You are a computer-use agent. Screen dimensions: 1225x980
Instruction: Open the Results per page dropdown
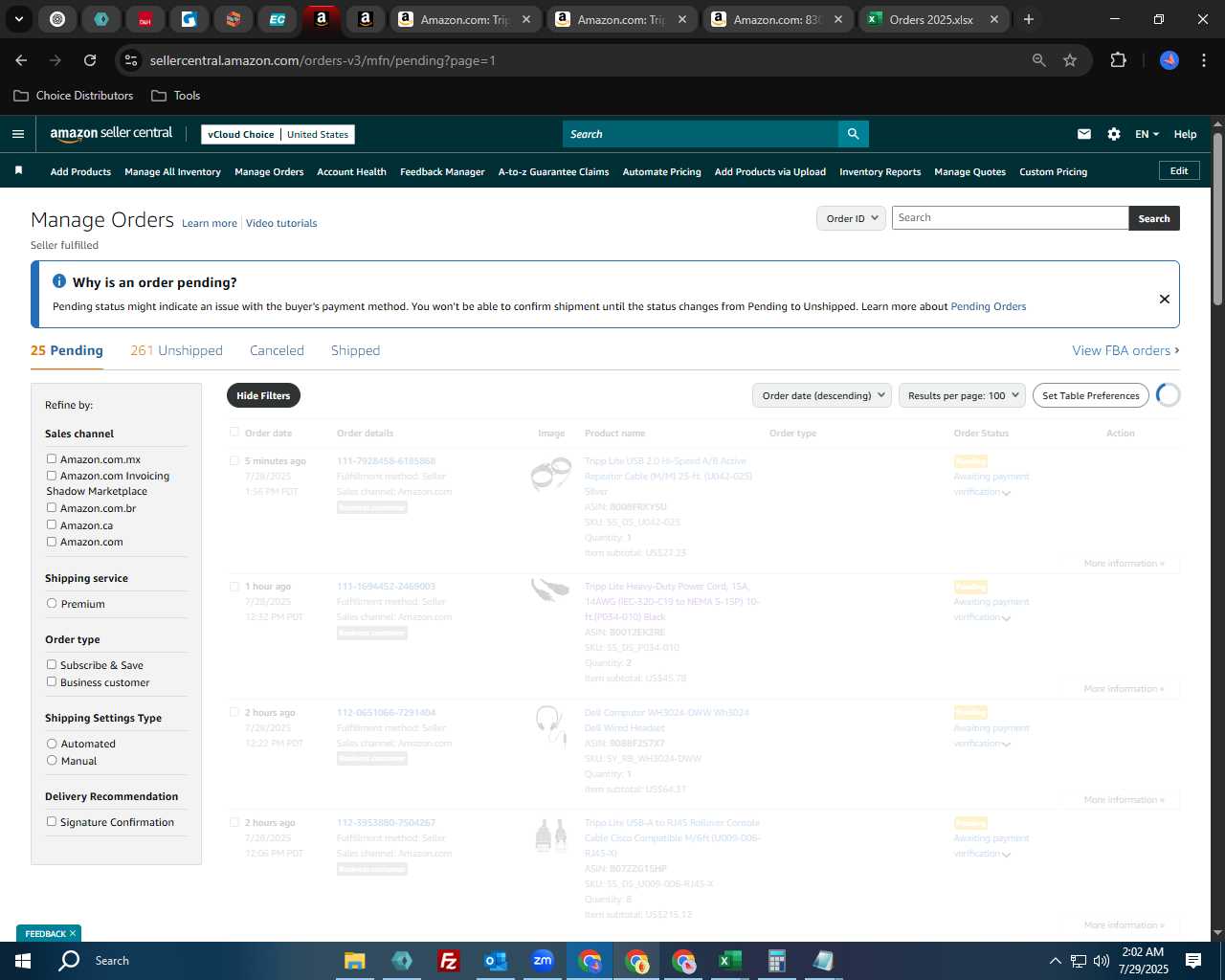pyautogui.click(x=962, y=395)
